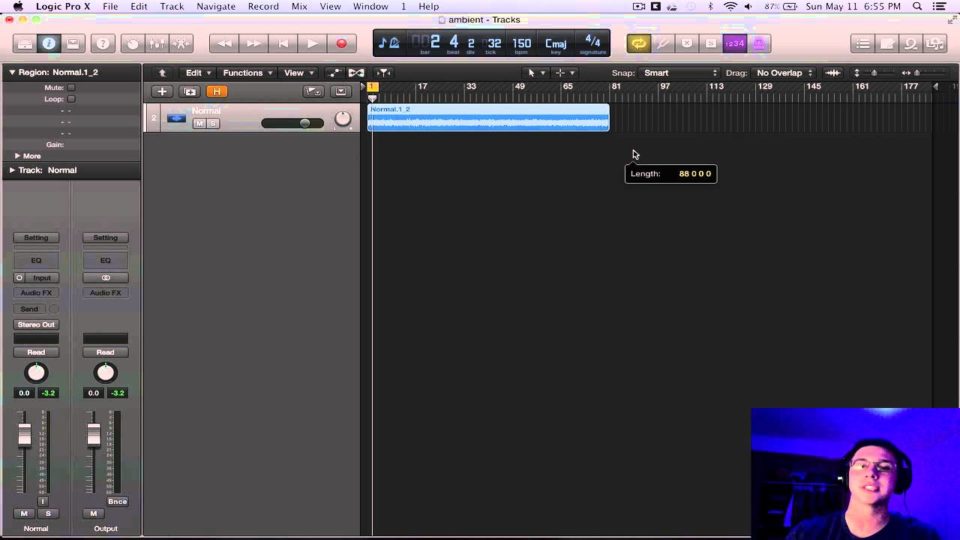Viewport: 960px width, 540px height.
Task: Solo the Normal track header S button
Action: pos(212,123)
